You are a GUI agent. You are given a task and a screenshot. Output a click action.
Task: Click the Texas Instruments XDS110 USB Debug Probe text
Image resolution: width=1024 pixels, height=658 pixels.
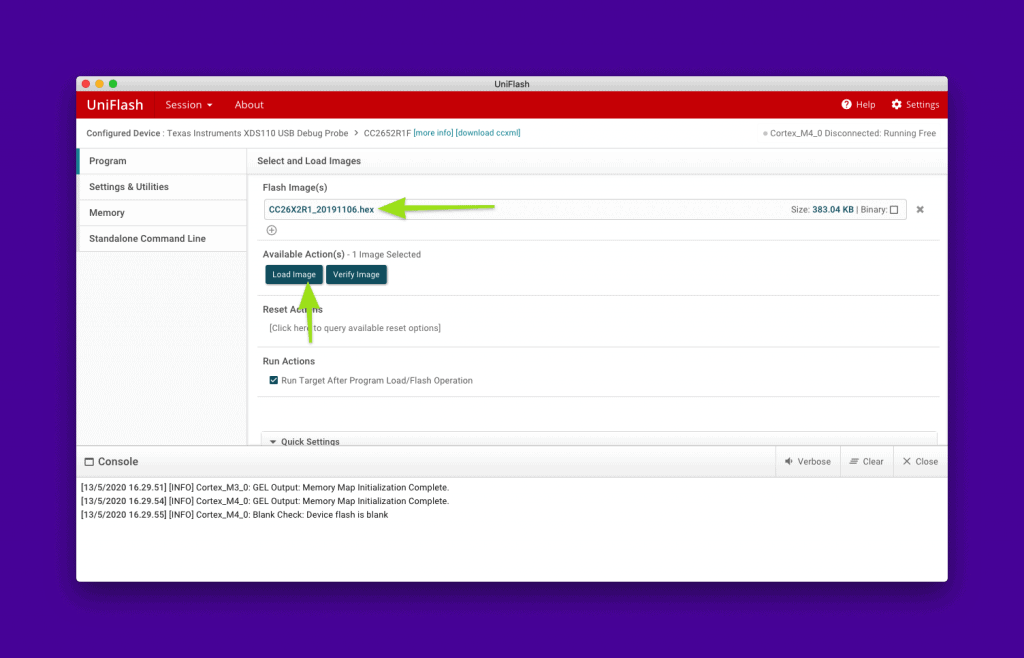257,133
